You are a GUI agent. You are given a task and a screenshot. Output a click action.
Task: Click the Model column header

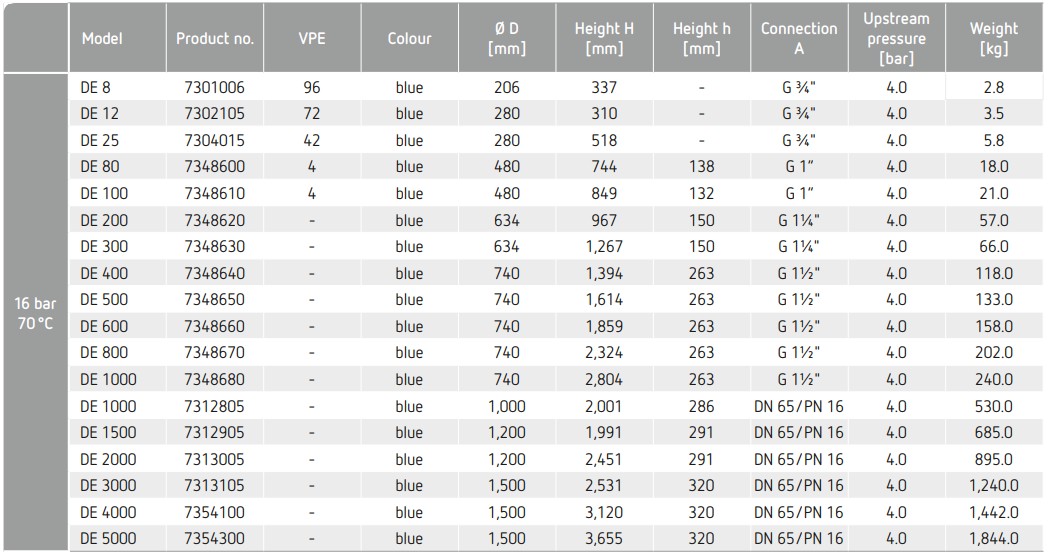click(102, 39)
